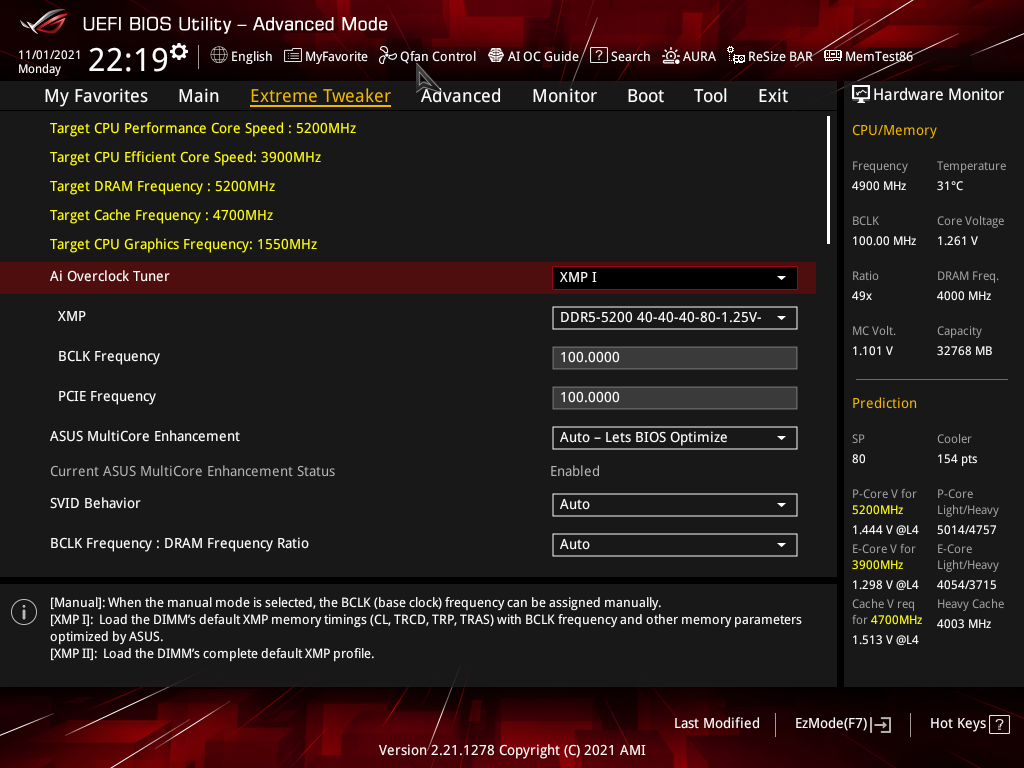This screenshot has width=1024, height=768.
Task: Click the 32768 MB capacity value
Action: click(965, 351)
